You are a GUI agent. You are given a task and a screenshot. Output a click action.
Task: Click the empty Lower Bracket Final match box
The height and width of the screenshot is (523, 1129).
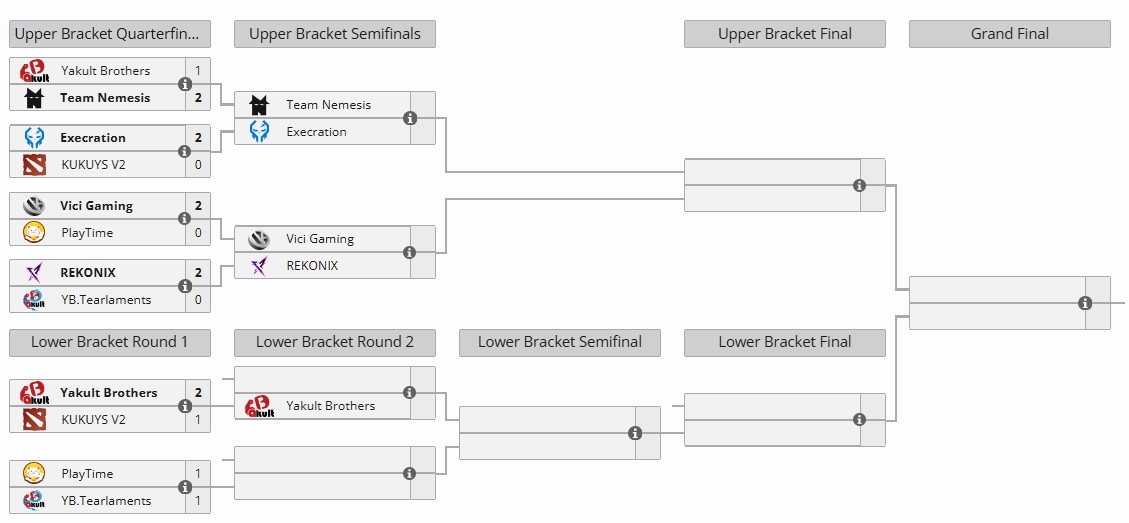click(x=772, y=420)
